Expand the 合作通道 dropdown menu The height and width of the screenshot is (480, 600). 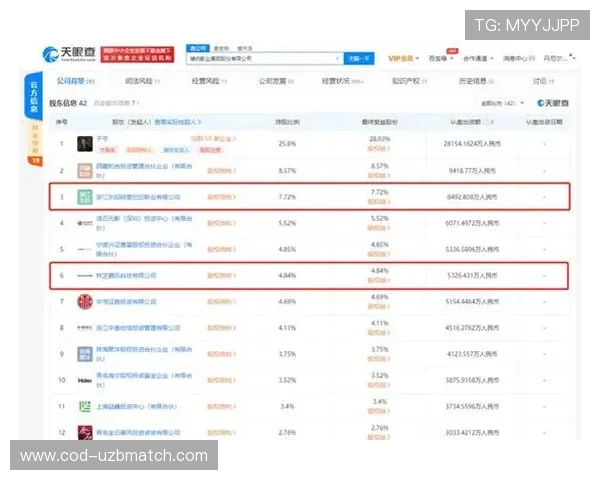(478, 58)
